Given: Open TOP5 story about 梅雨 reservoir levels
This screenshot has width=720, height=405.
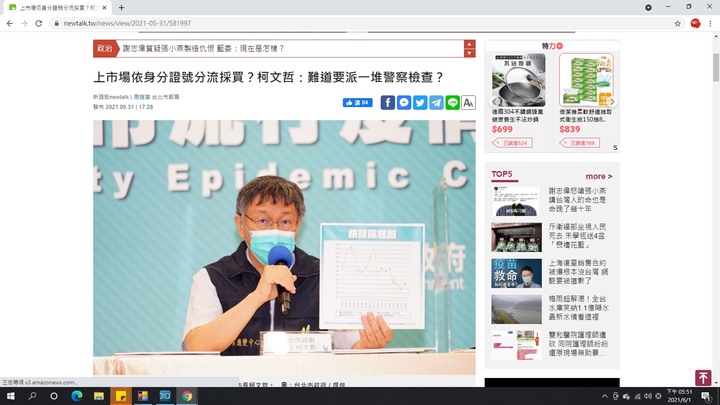Looking at the screenshot, I should point(579,308).
